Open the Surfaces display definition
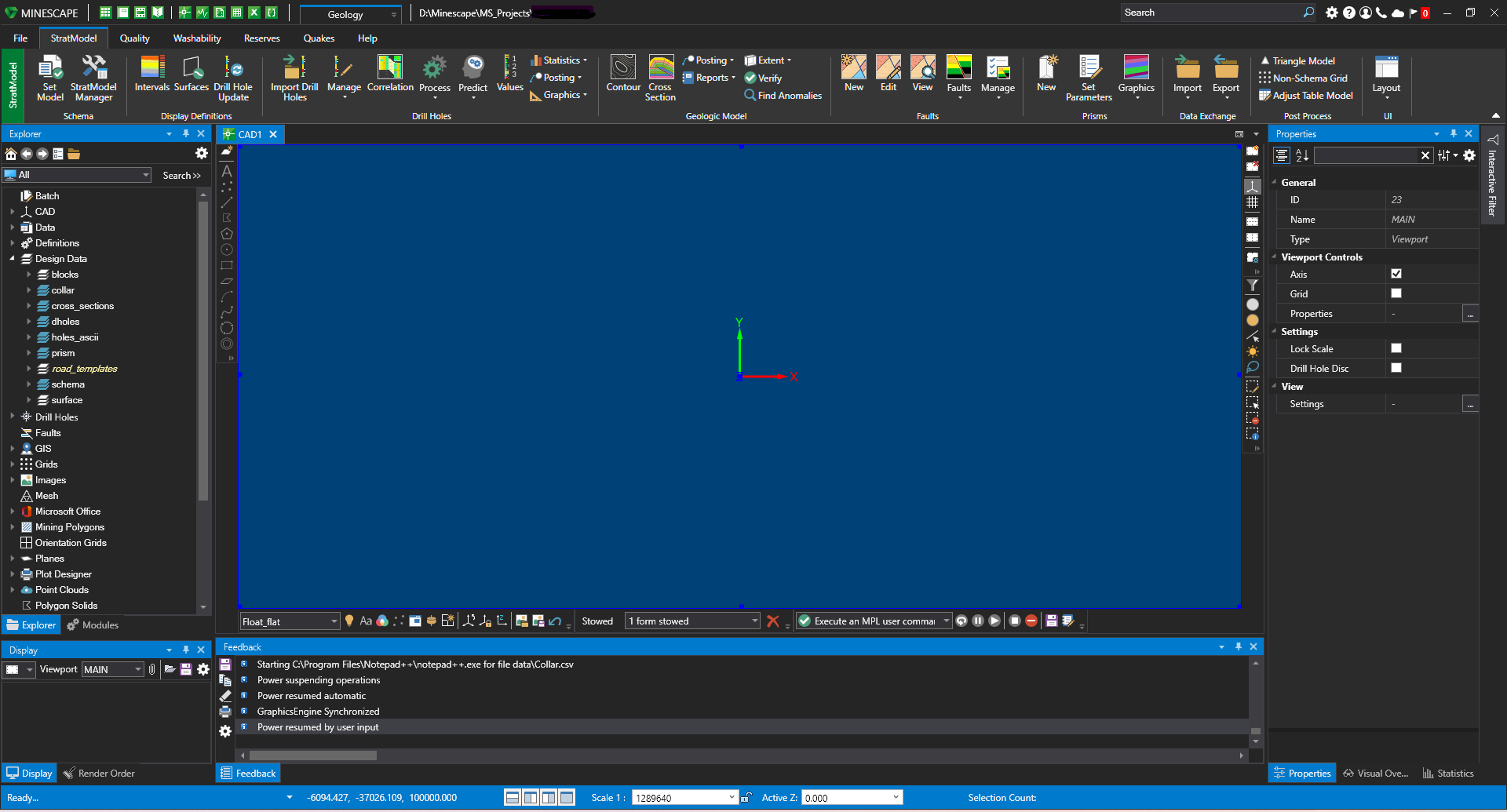The image size is (1507, 812). [191, 73]
